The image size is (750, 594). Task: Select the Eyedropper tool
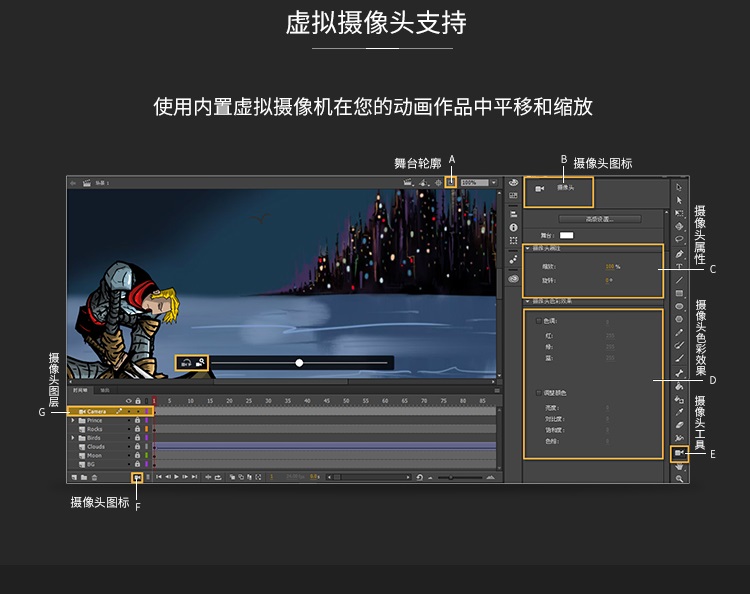click(679, 412)
